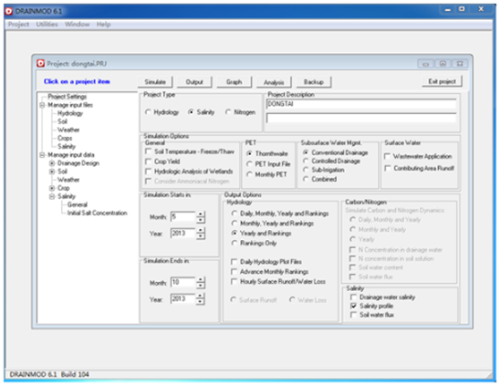
Task: Select the Rankings Only output option
Action: (234, 243)
